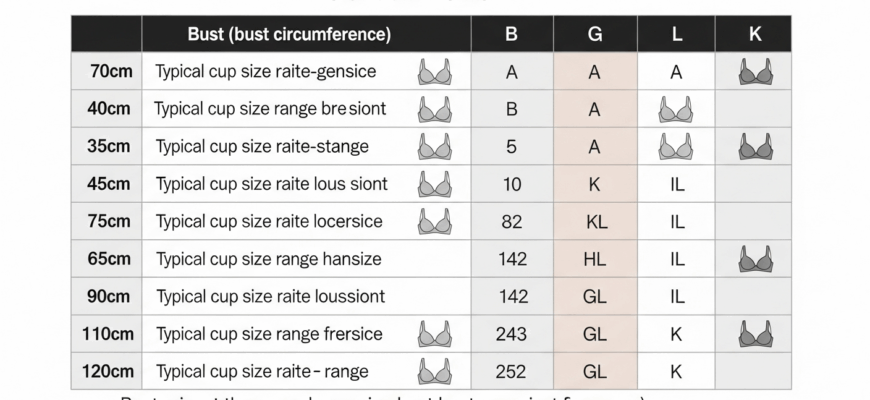
Task: Click the HL cell in the highlighted G column
Action: 595,259
